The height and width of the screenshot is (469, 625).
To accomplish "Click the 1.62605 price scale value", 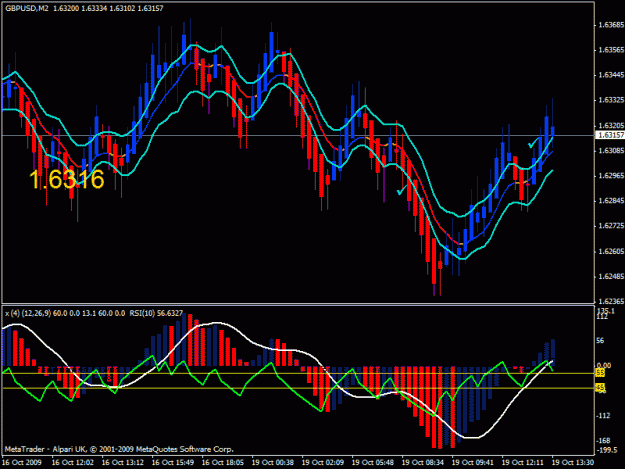I will pos(611,251).
